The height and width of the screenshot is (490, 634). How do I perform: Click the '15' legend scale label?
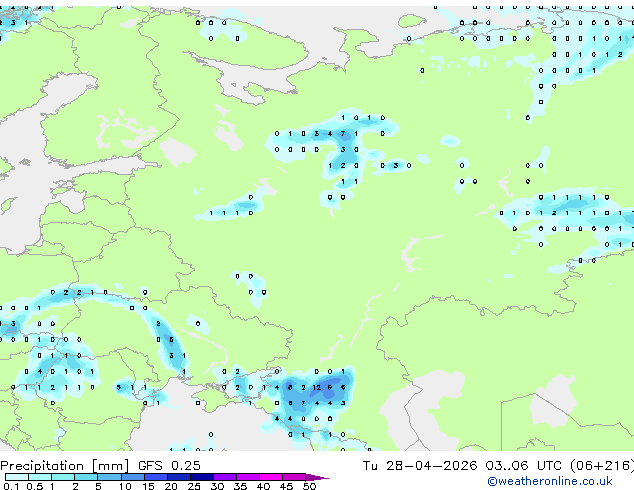point(148,486)
